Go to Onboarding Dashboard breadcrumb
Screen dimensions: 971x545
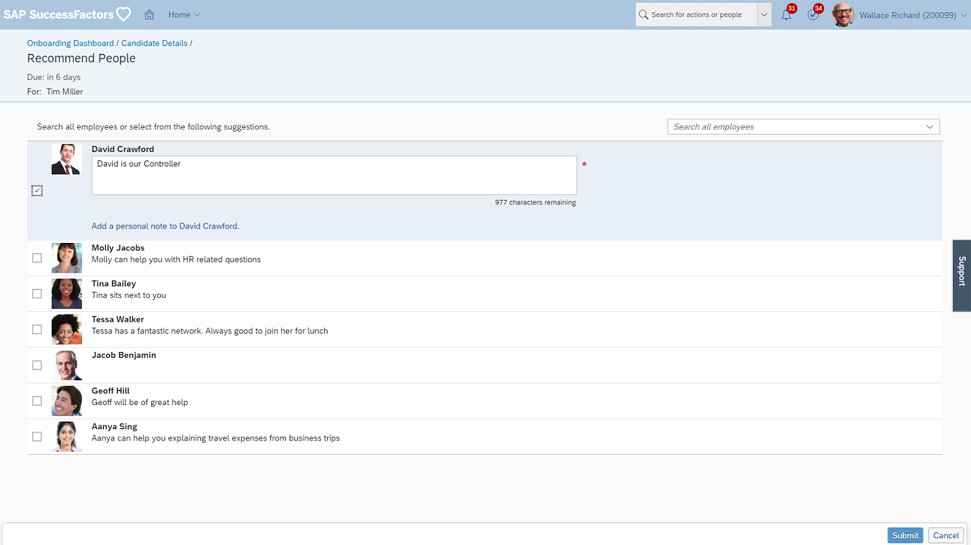click(x=70, y=44)
